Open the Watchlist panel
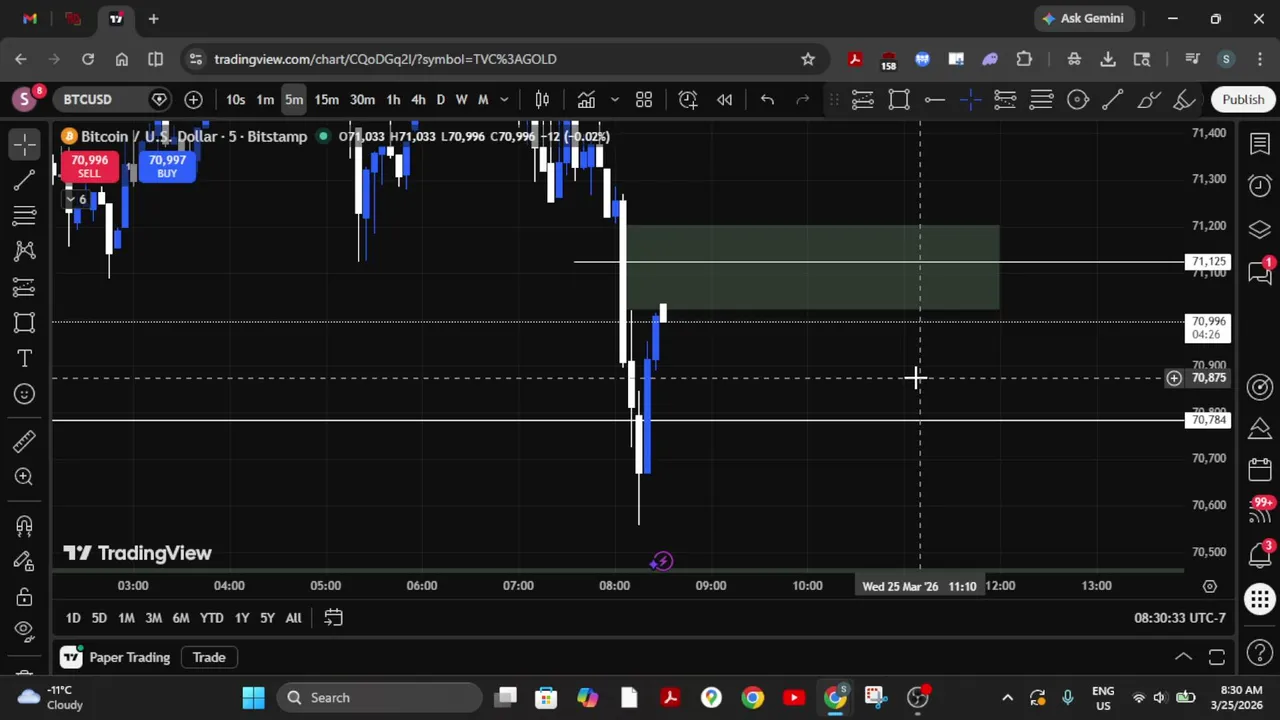Image resolution: width=1280 pixels, height=720 pixels. [1260, 144]
